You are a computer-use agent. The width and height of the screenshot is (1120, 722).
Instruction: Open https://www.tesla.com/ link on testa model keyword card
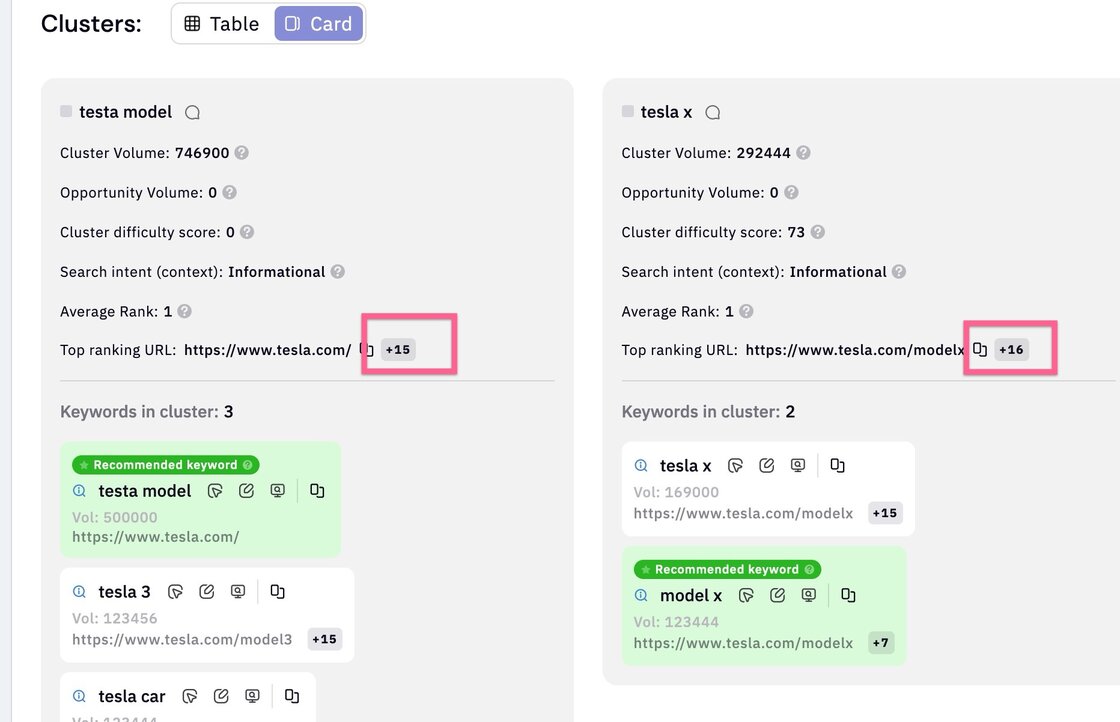(156, 537)
